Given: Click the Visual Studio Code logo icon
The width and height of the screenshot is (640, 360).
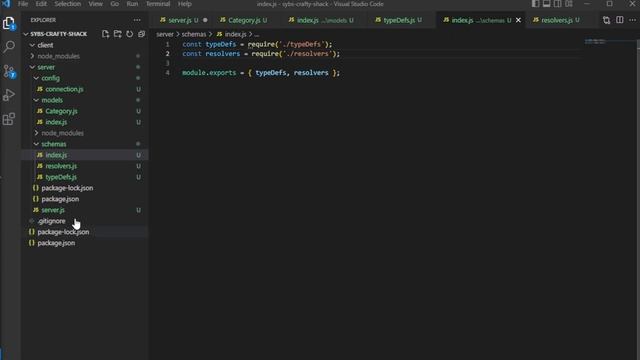Looking at the screenshot, I should tap(6, 4).
